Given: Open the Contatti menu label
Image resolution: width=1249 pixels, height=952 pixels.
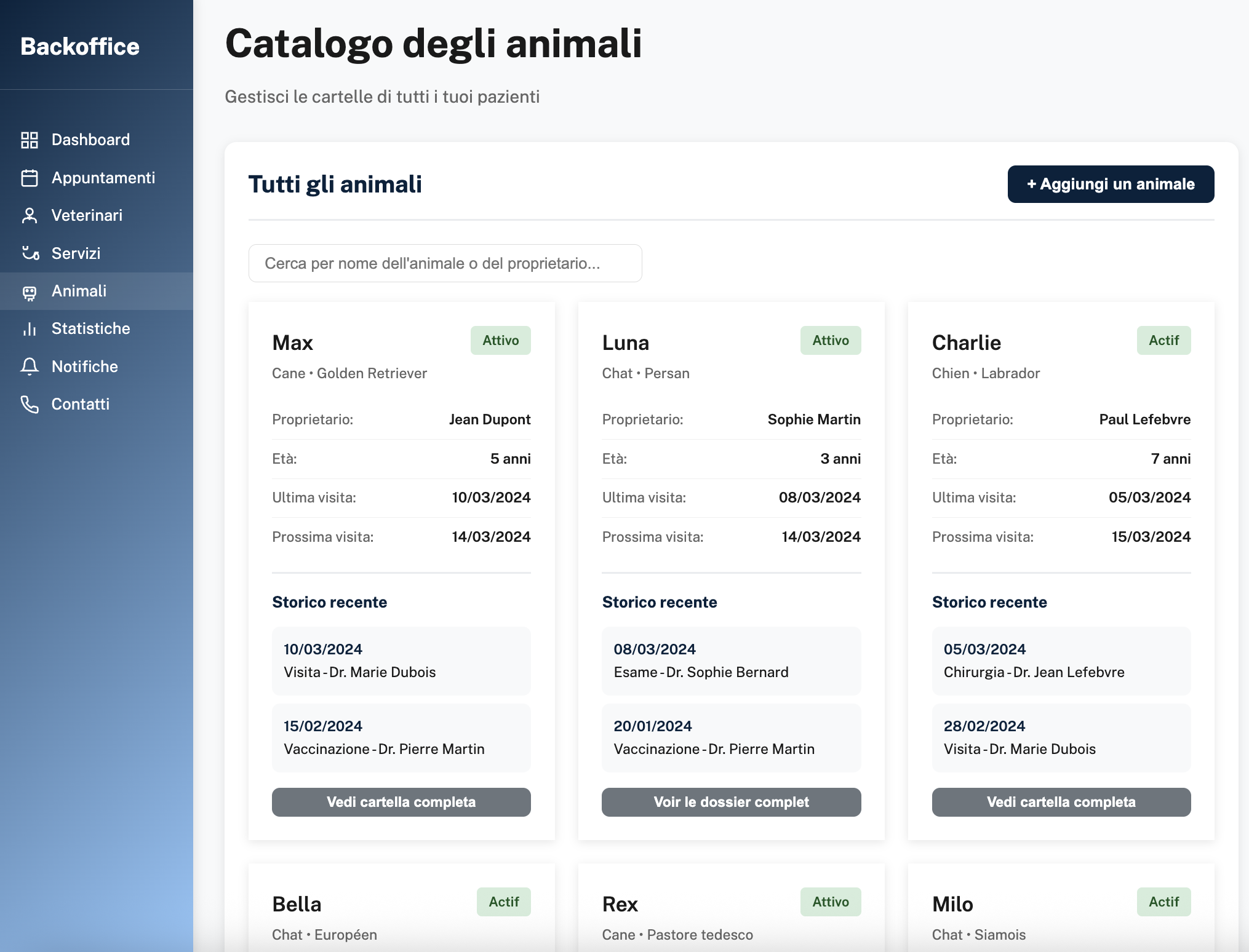Looking at the screenshot, I should [81, 404].
